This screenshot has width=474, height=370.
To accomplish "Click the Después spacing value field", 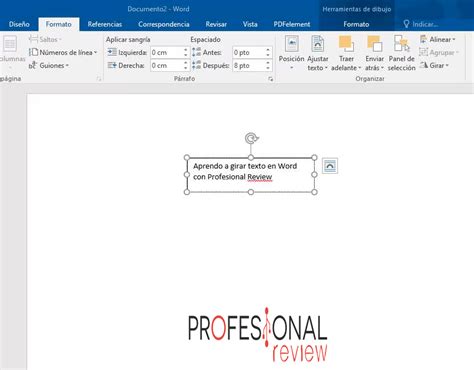I will [x=249, y=65].
